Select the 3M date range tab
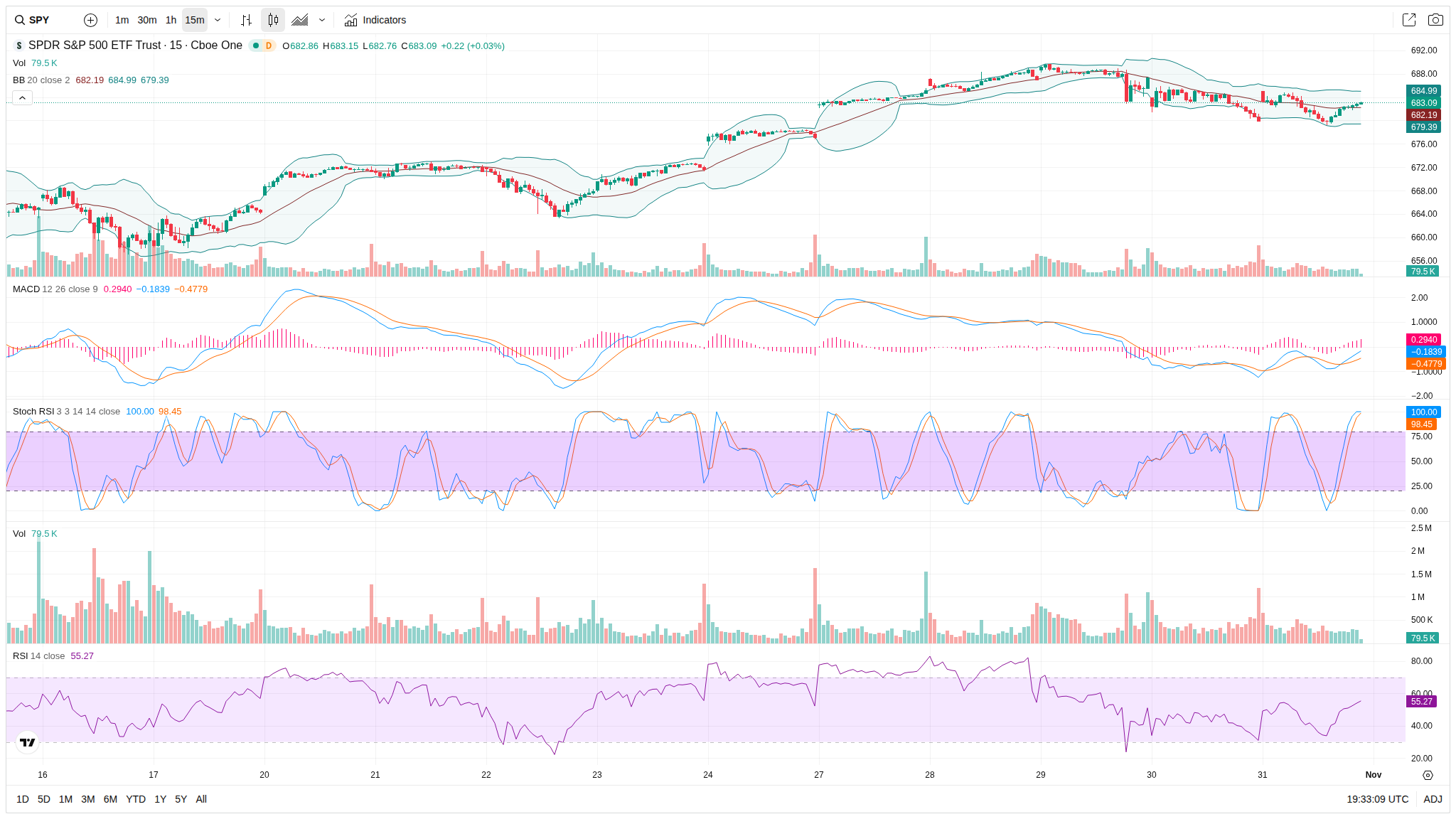The height and width of the screenshot is (819, 1456). pos(88,799)
